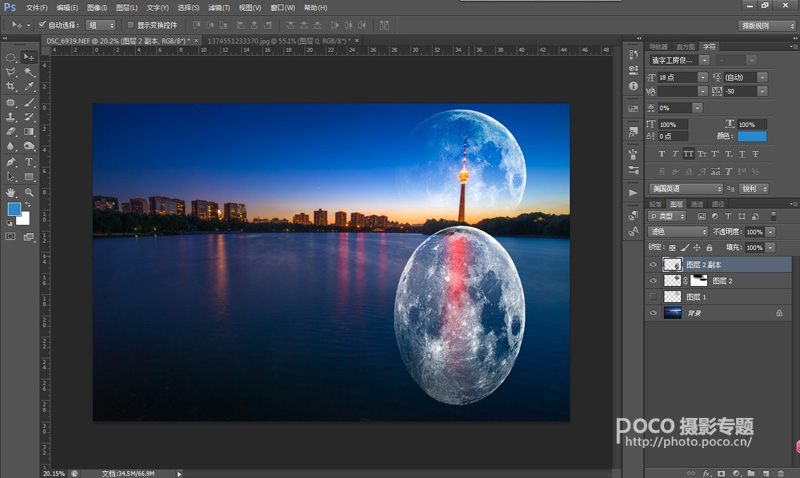Open the auto-select 组 dropdown
The image size is (800, 478).
click(x=101, y=25)
